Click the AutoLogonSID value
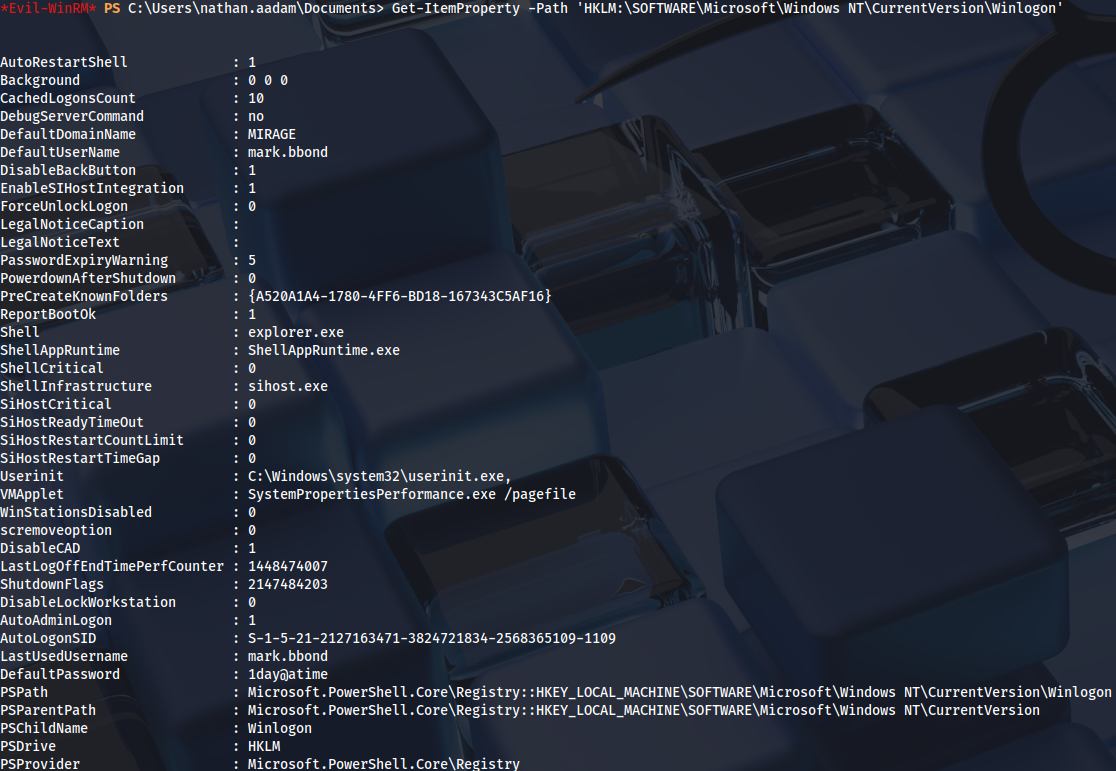1116x771 pixels. (x=432, y=638)
